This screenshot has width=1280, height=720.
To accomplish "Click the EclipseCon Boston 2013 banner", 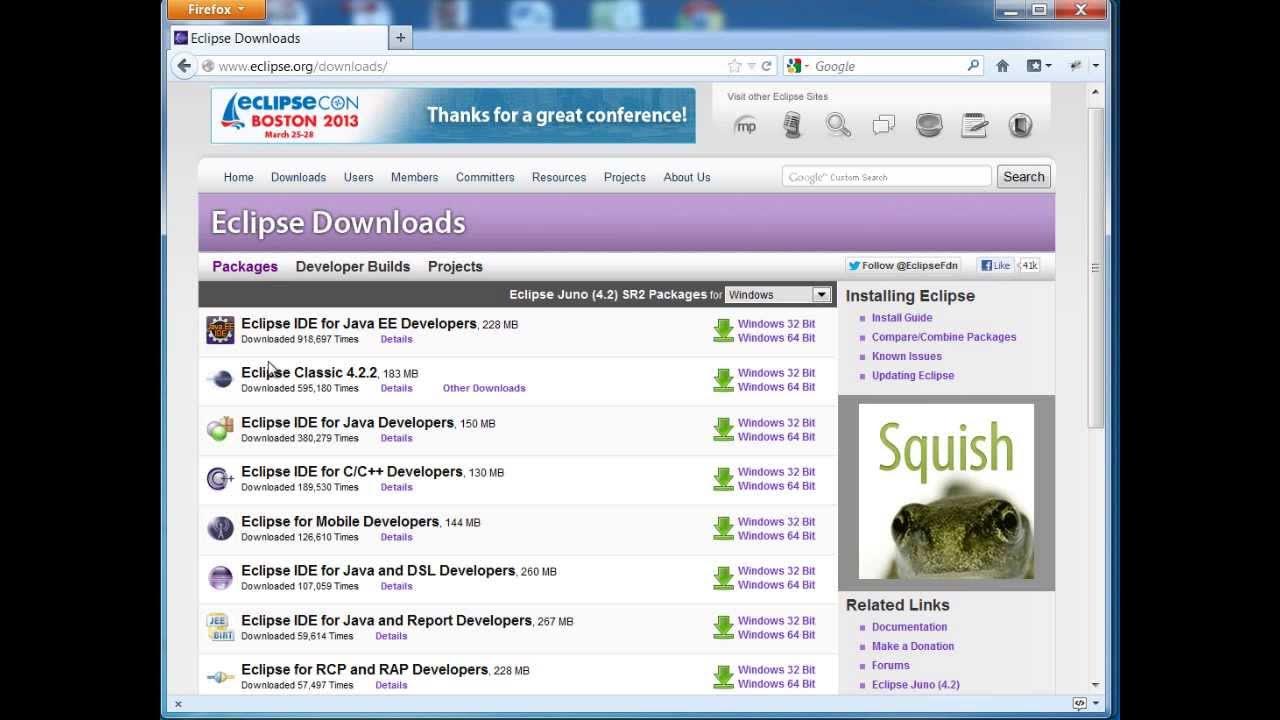I will tap(453, 116).
